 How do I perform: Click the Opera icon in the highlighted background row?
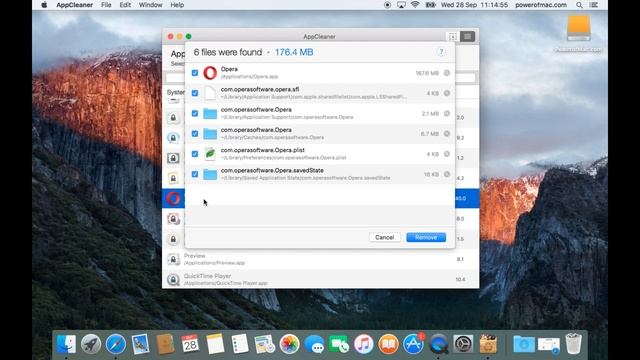pyautogui.click(x=173, y=198)
